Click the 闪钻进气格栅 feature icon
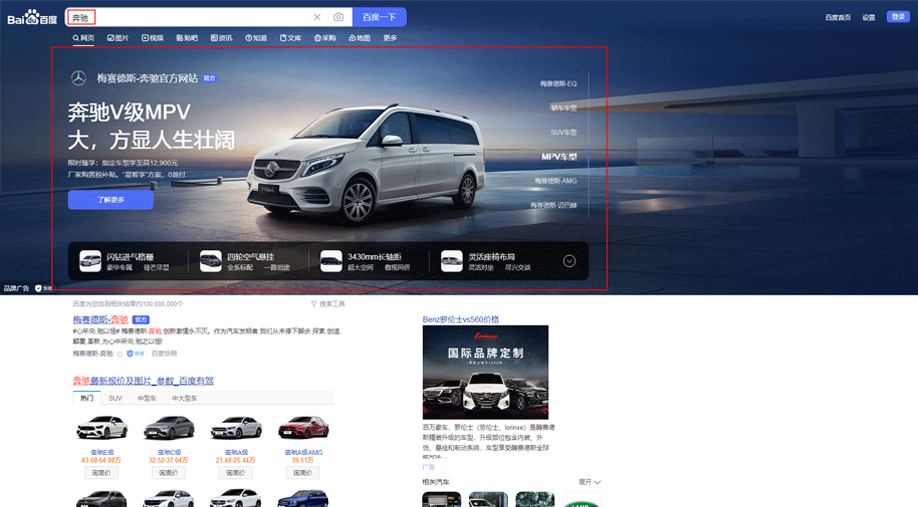Image resolution: width=918 pixels, height=507 pixels. (90, 261)
